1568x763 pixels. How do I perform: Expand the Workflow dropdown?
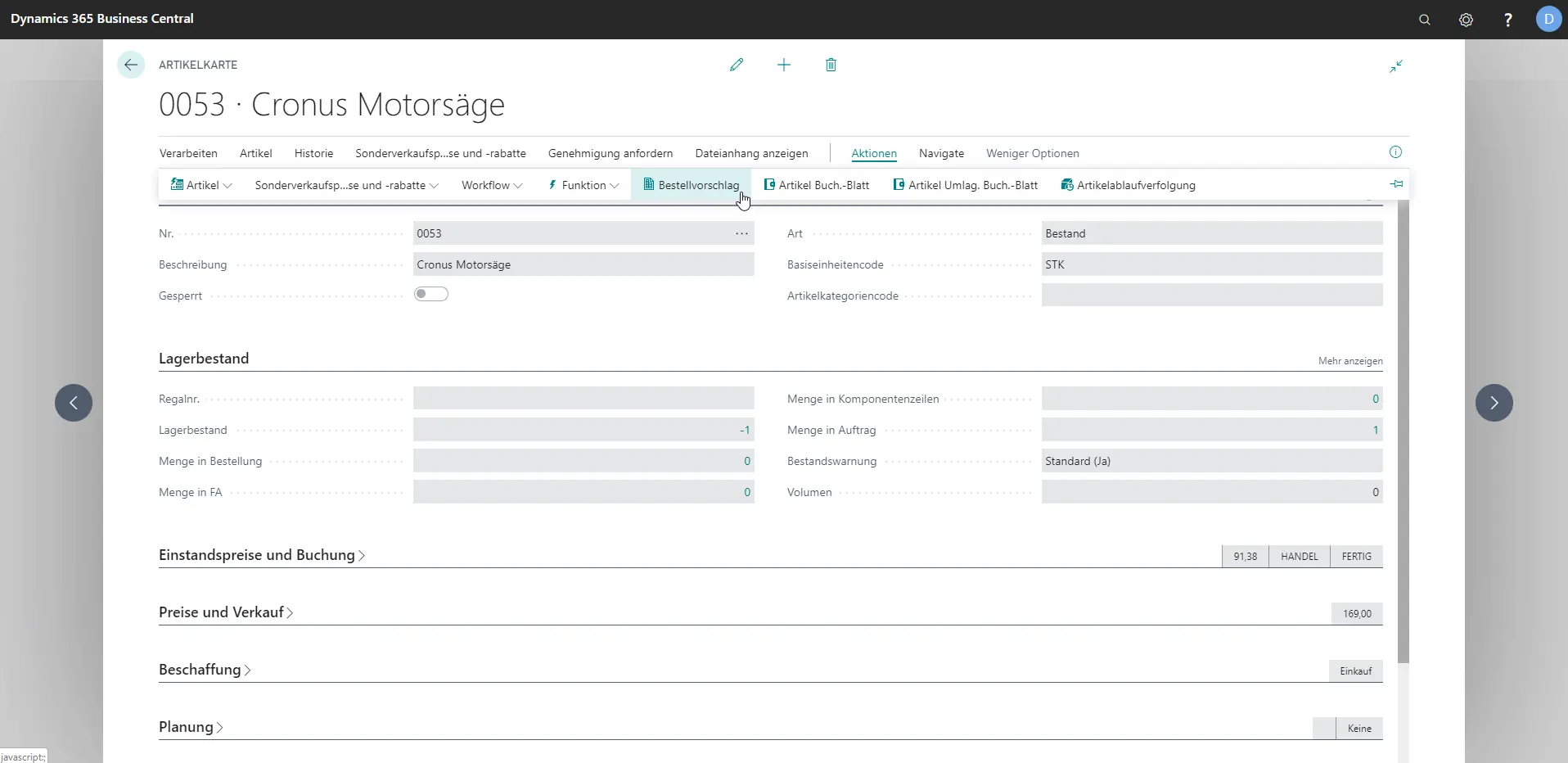tap(492, 185)
